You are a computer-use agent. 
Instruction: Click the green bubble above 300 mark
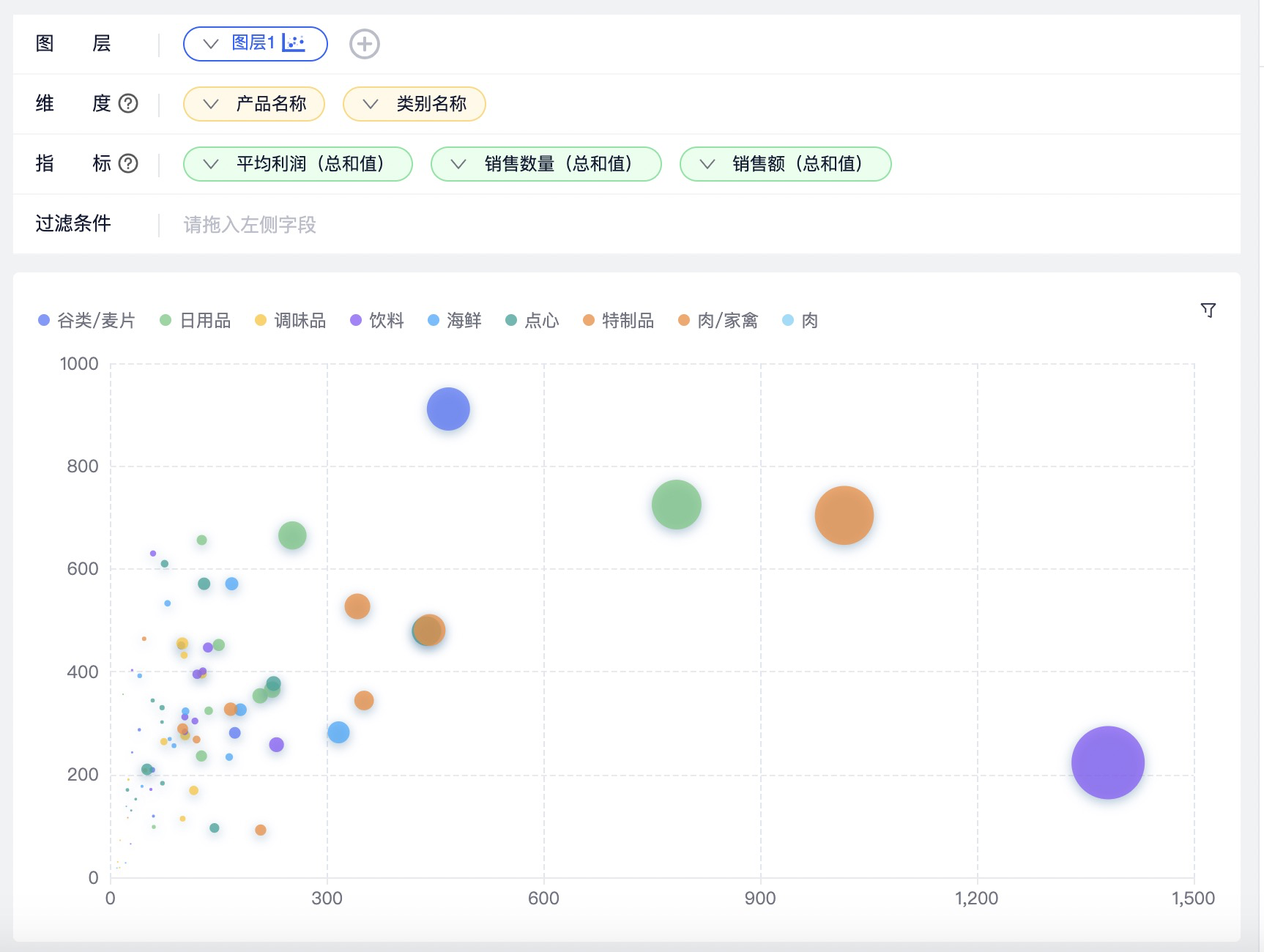coord(292,535)
